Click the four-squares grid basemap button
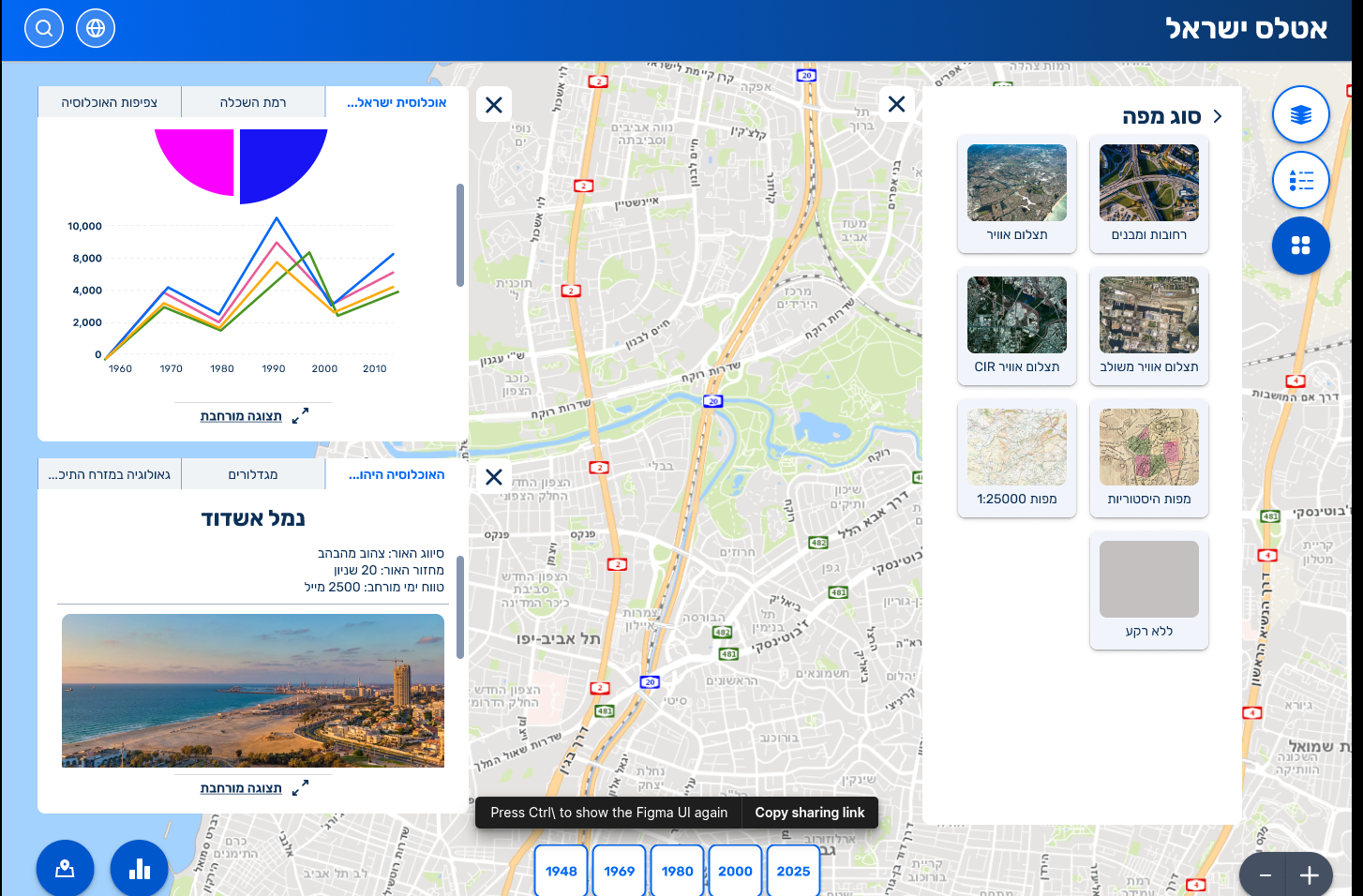 (1300, 246)
